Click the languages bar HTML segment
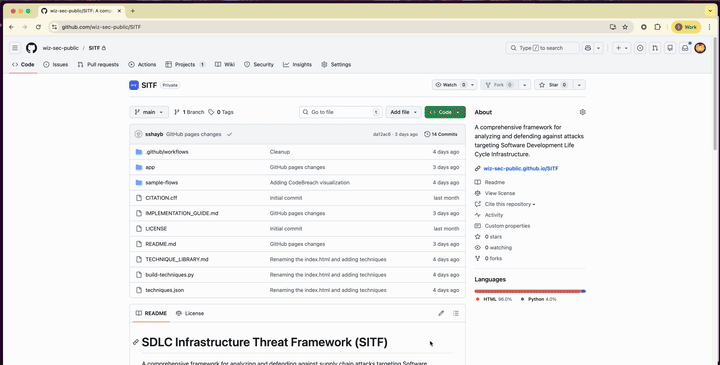The width and height of the screenshot is (720, 365). point(528,291)
